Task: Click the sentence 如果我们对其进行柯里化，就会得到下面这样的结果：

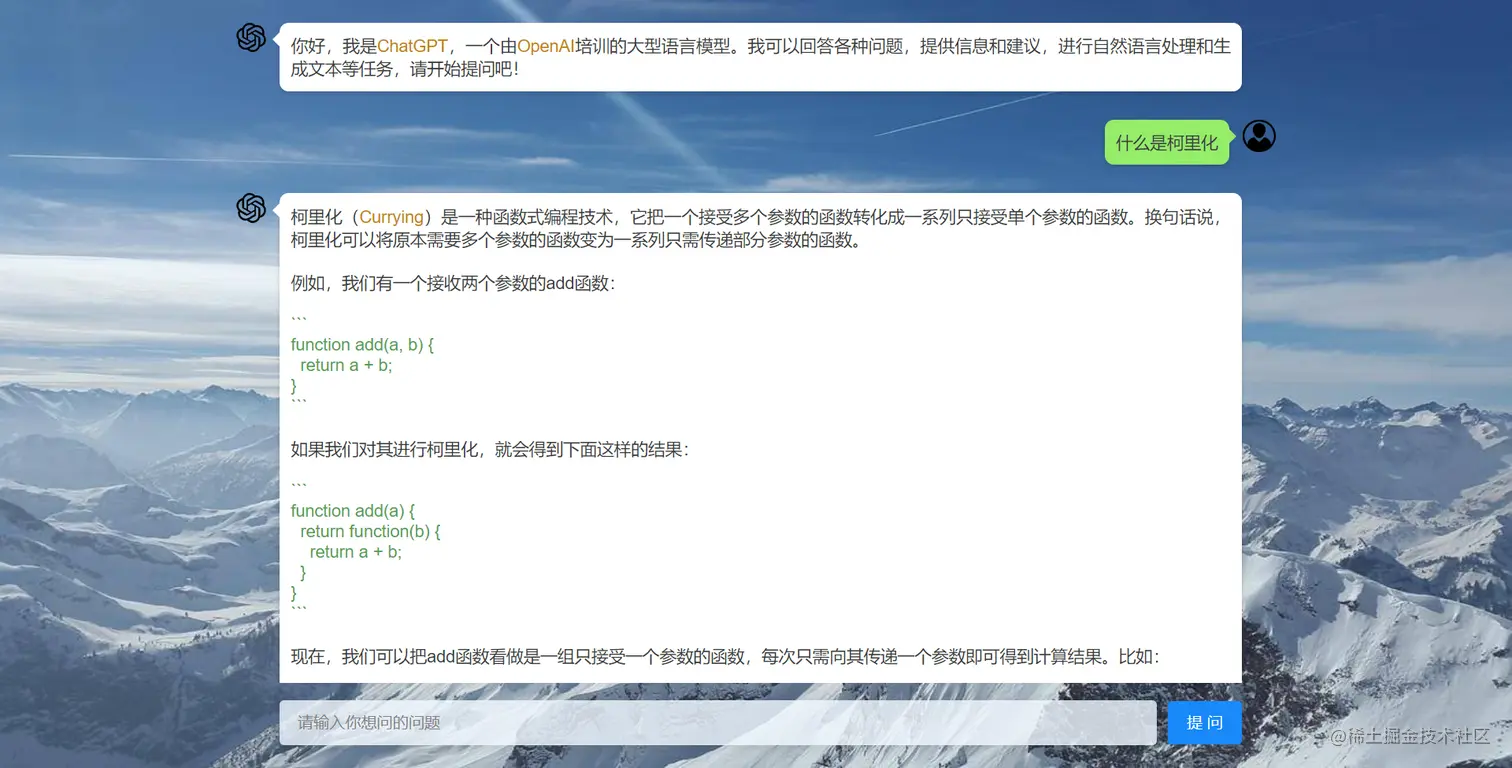Action: [491, 449]
